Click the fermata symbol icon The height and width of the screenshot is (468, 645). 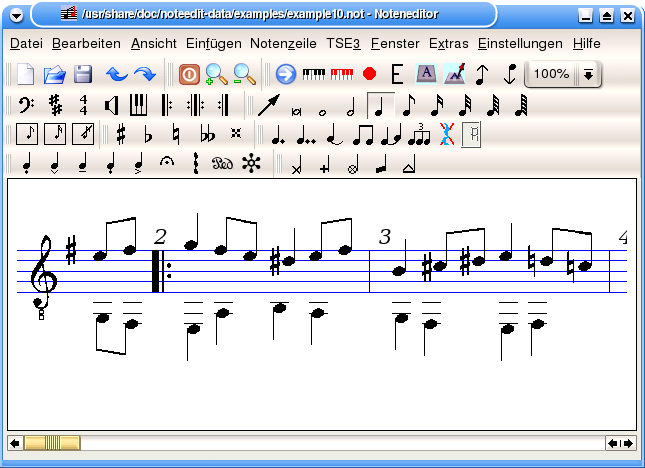[167, 163]
